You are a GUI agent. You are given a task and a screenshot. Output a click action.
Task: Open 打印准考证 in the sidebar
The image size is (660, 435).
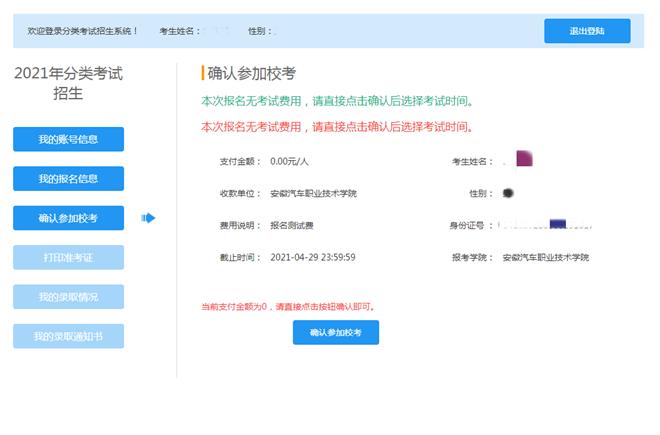pos(68,257)
